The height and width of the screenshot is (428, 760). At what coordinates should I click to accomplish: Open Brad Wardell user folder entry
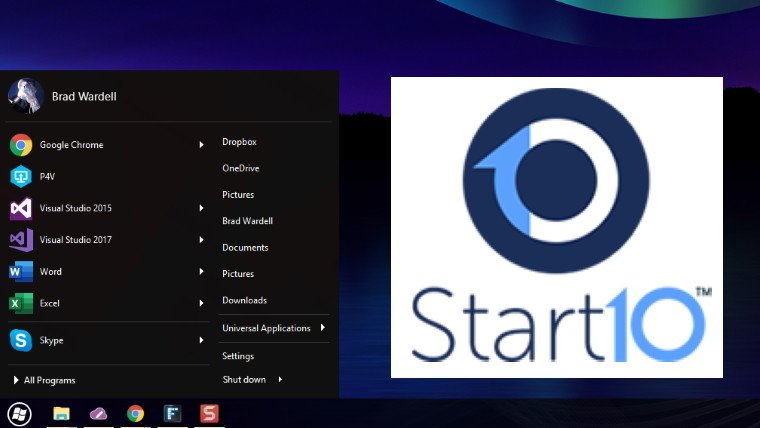pyautogui.click(x=248, y=221)
